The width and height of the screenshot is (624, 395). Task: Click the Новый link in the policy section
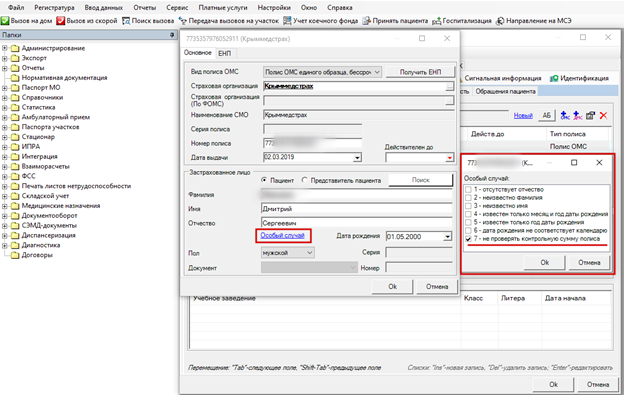click(x=523, y=116)
